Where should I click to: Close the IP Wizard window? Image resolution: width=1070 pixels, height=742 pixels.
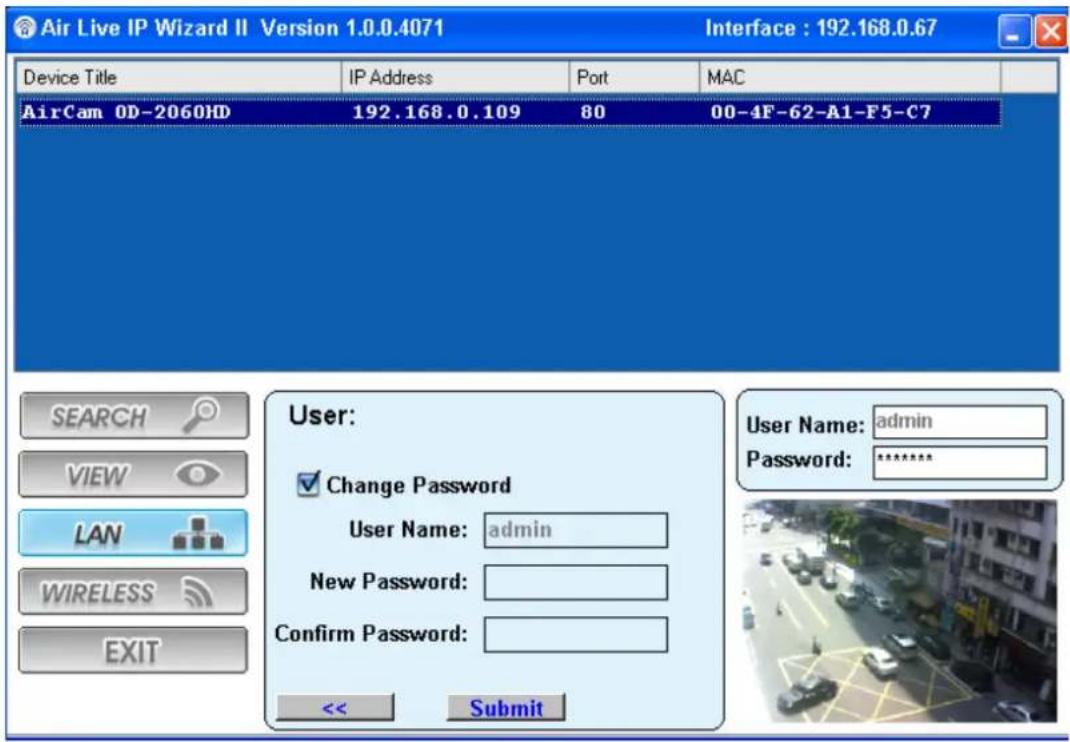[1051, 31]
